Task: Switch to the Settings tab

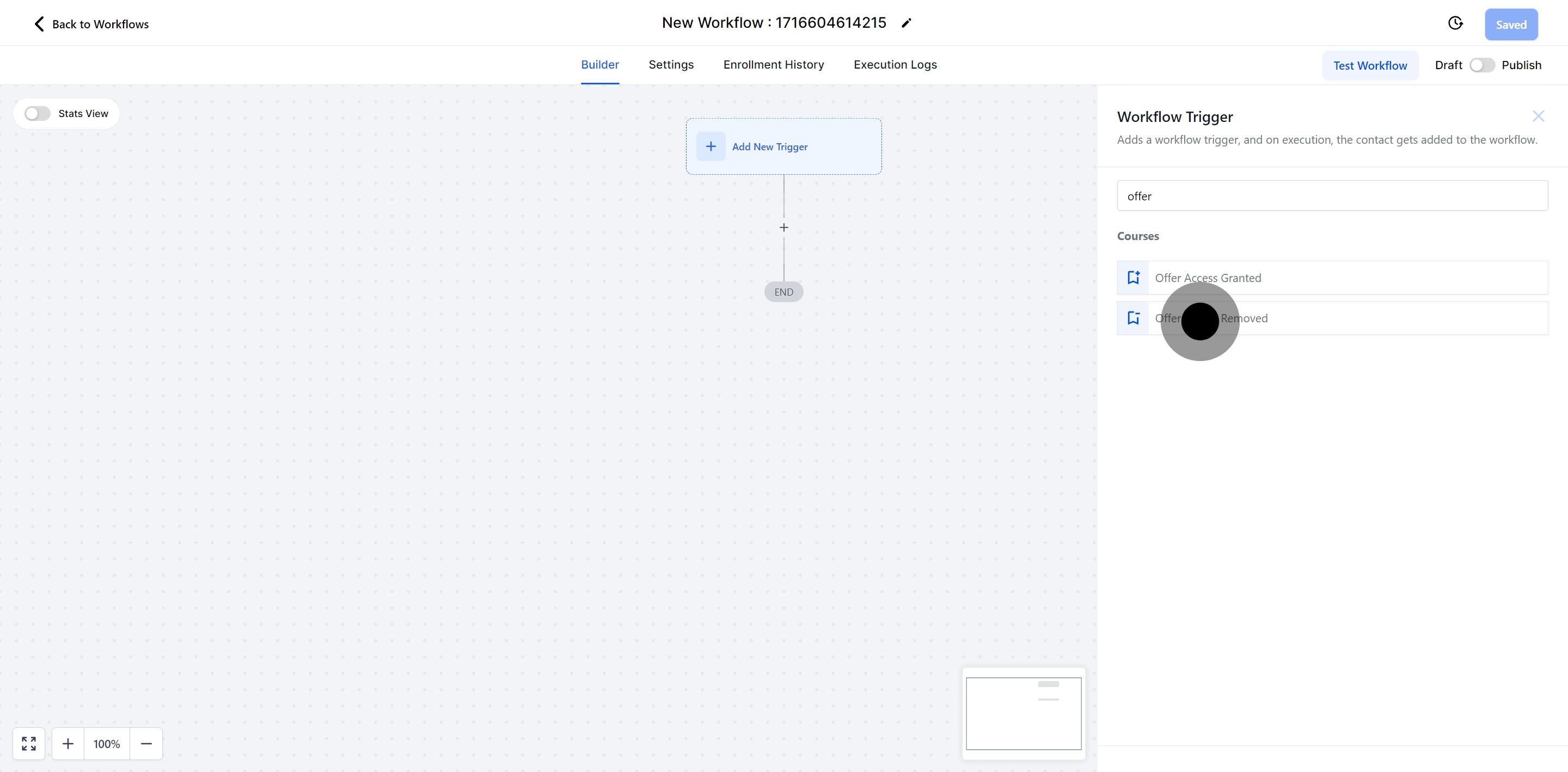Action: pos(671,65)
